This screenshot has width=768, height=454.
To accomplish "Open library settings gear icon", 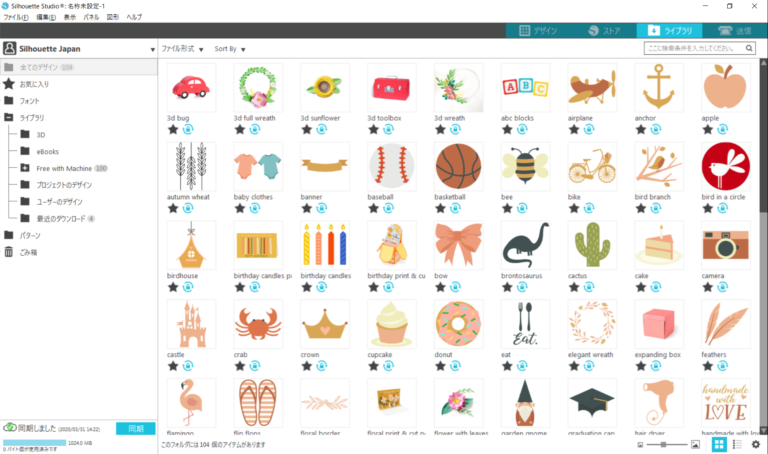I will [x=756, y=444].
